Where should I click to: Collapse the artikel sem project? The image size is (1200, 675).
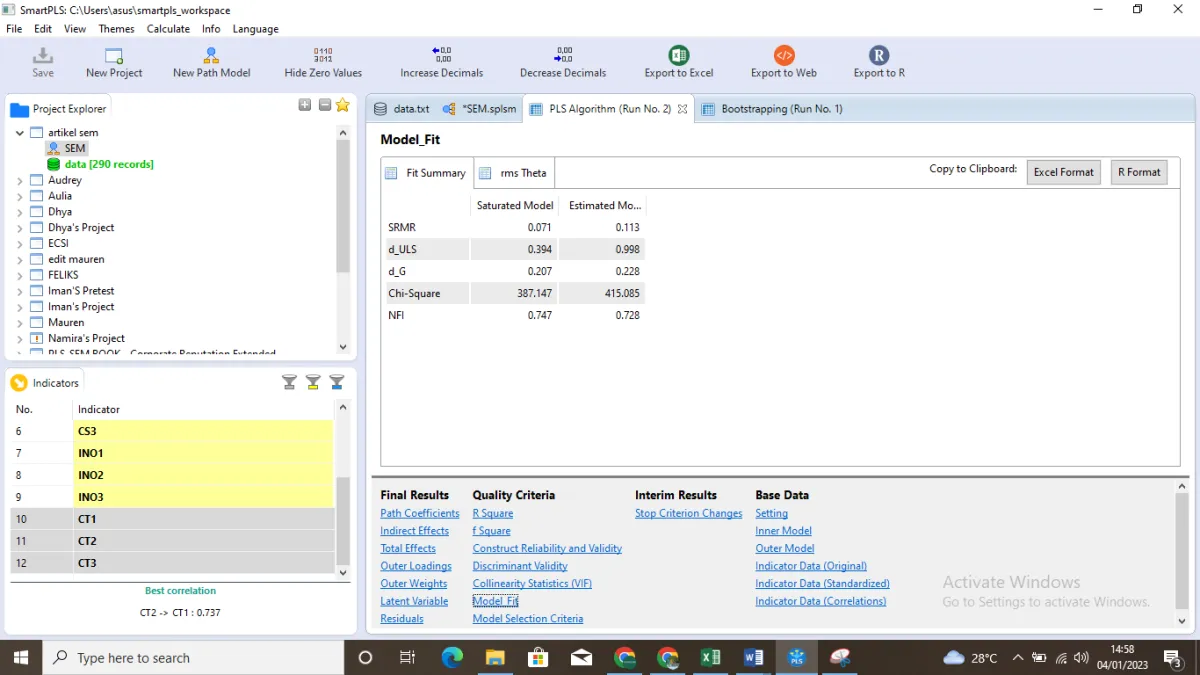coord(19,132)
